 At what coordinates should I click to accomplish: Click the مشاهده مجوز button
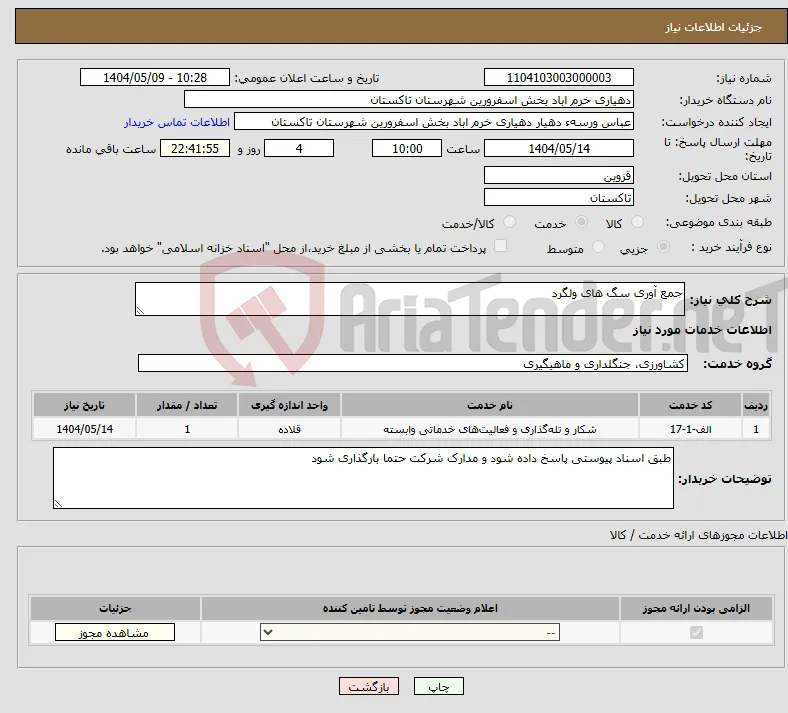point(115,633)
